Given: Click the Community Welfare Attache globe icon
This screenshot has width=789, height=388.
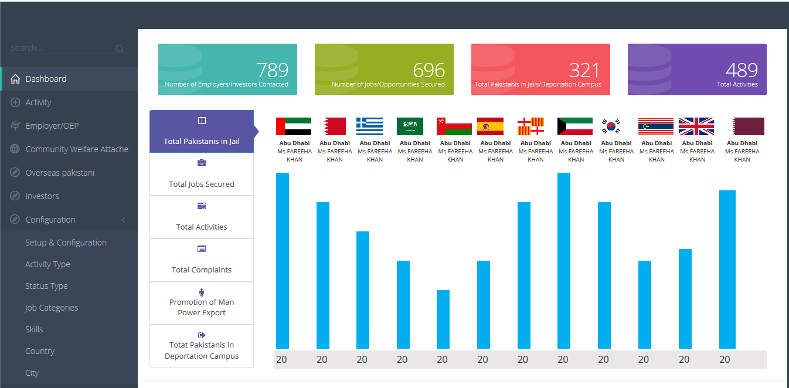Looking at the screenshot, I should 15,149.
